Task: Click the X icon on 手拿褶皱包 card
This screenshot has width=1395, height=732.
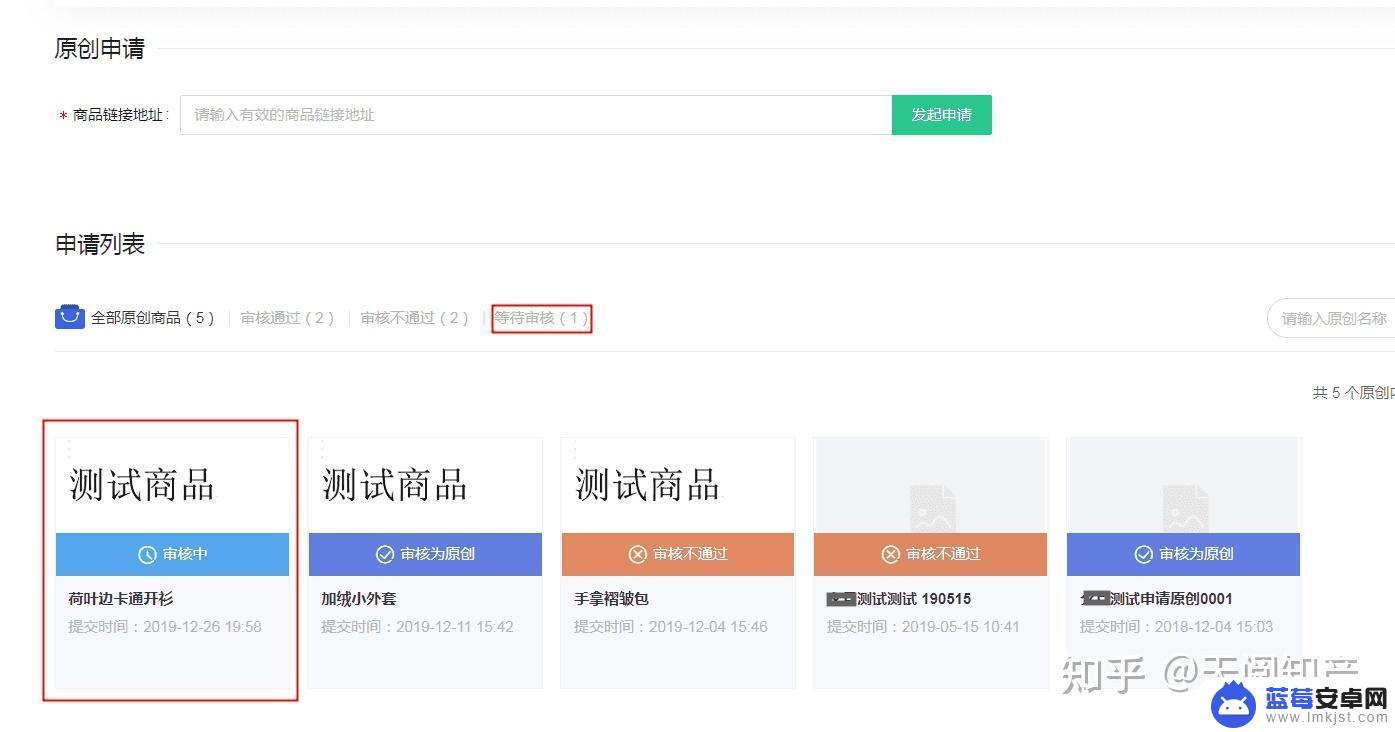Action: tap(638, 554)
